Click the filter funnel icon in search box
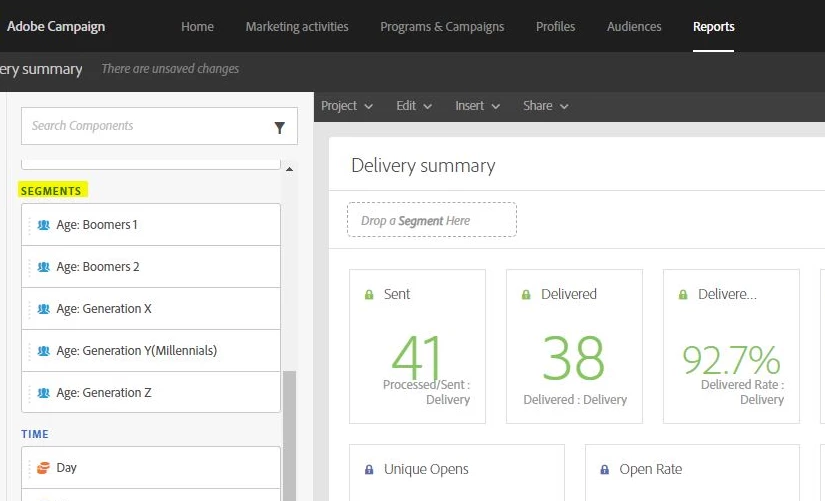Viewport: 825px width, 501px height. 279,127
